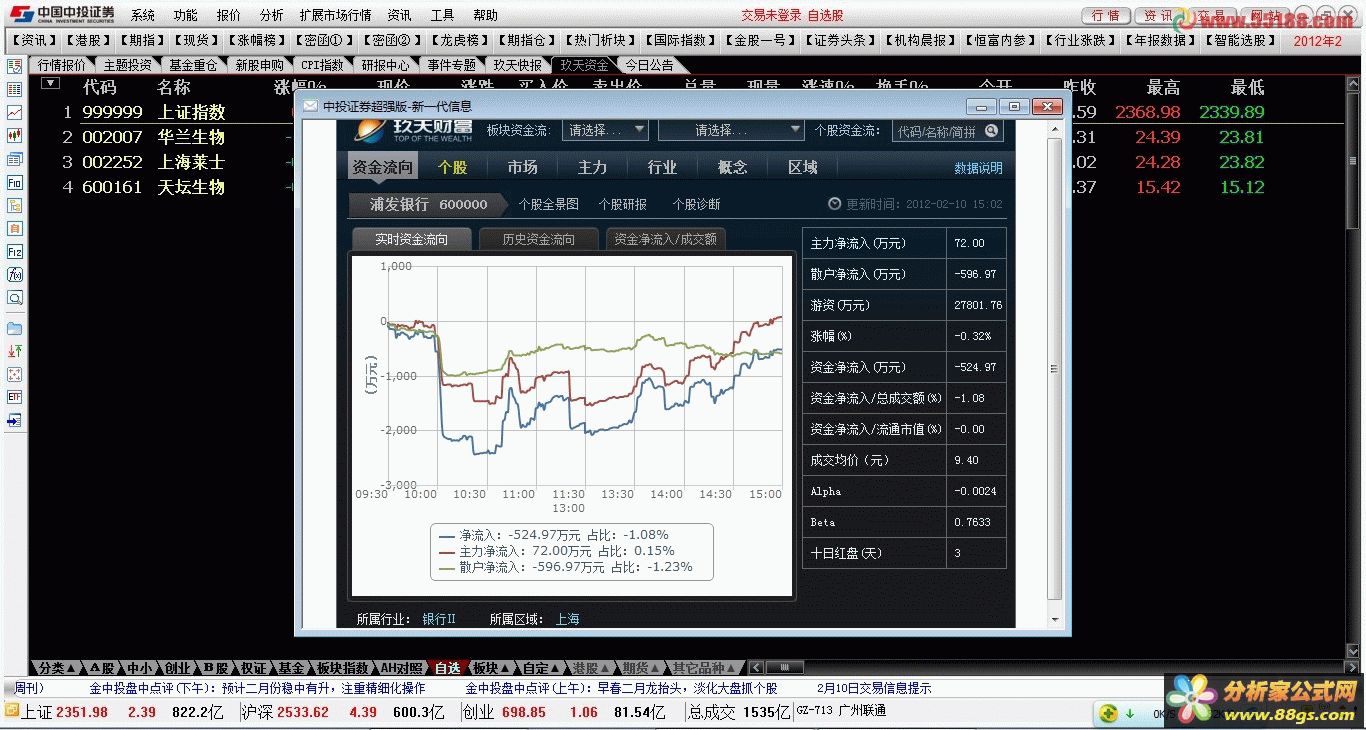Viewport: 1366px width, 730px height.
Task: Click the stock code/name search input field
Action: [937, 131]
